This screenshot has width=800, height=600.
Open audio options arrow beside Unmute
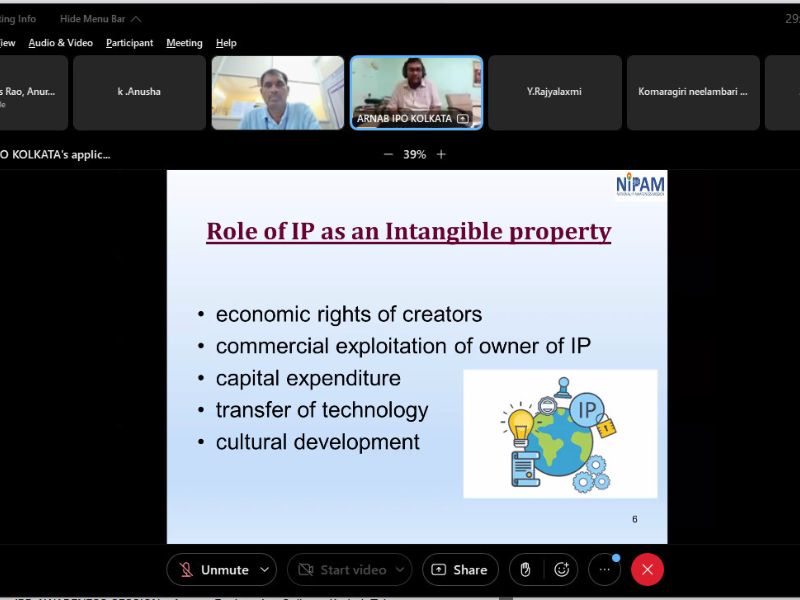pos(264,569)
